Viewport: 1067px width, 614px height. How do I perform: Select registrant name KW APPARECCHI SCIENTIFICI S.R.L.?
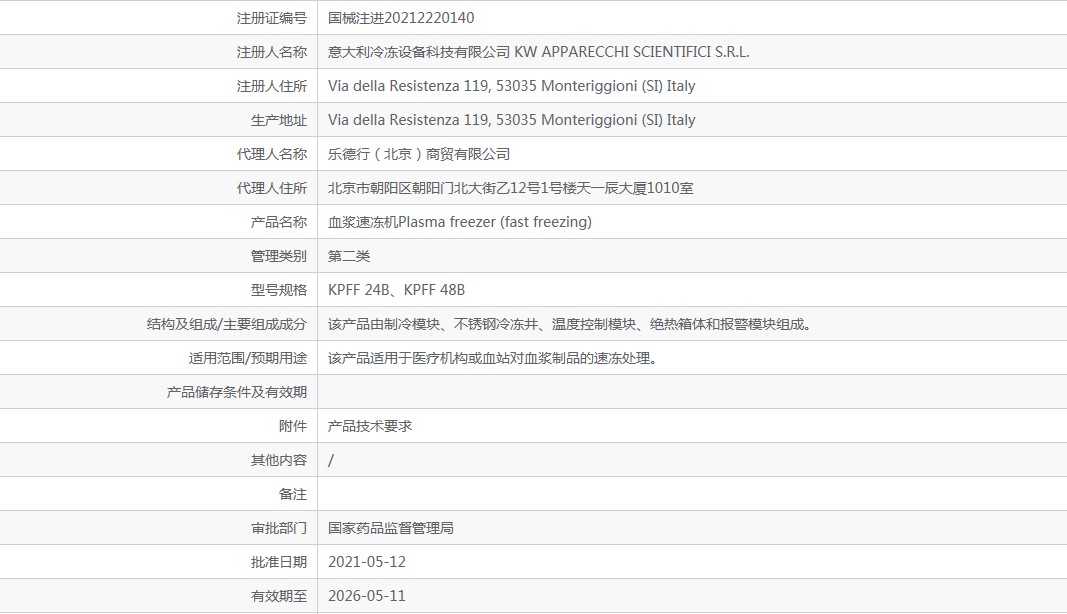[x=631, y=52]
